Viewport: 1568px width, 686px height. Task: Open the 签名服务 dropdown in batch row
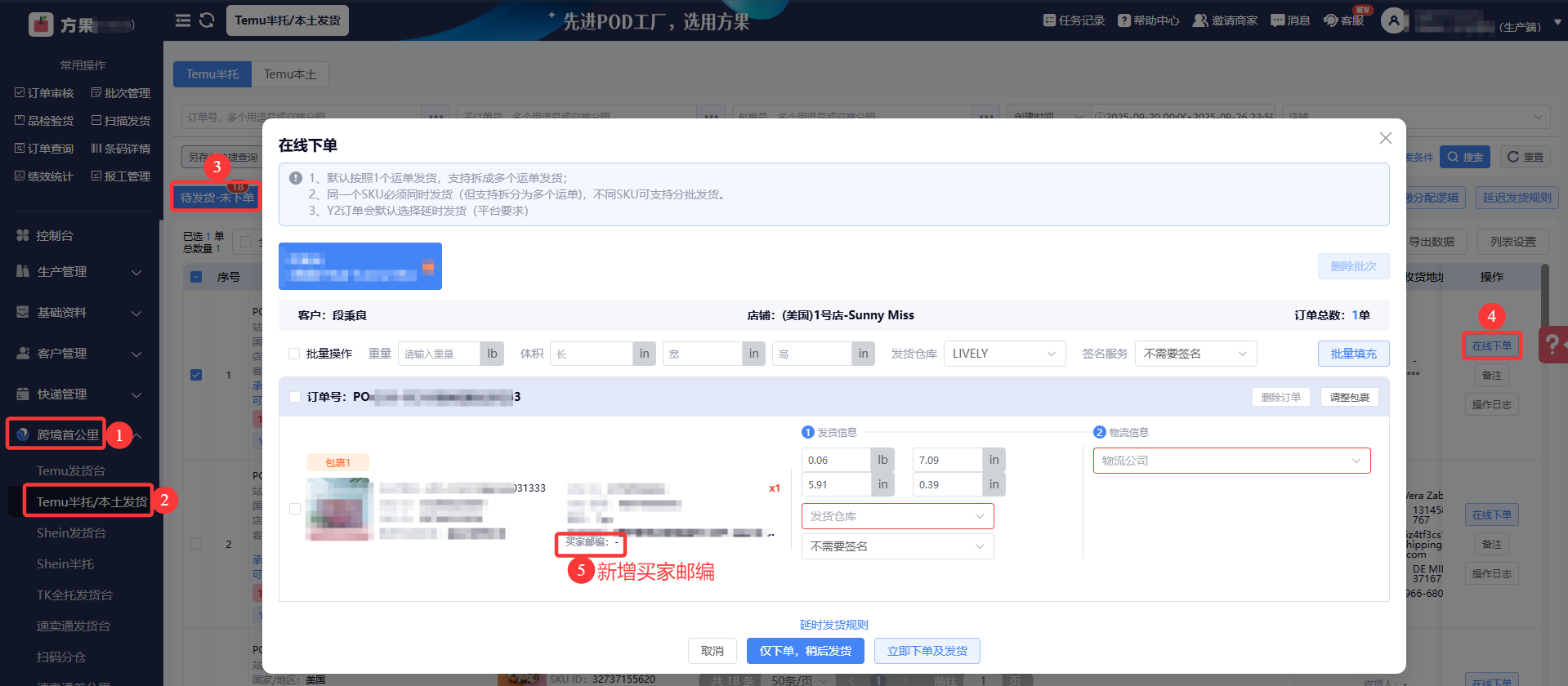click(x=1196, y=354)
